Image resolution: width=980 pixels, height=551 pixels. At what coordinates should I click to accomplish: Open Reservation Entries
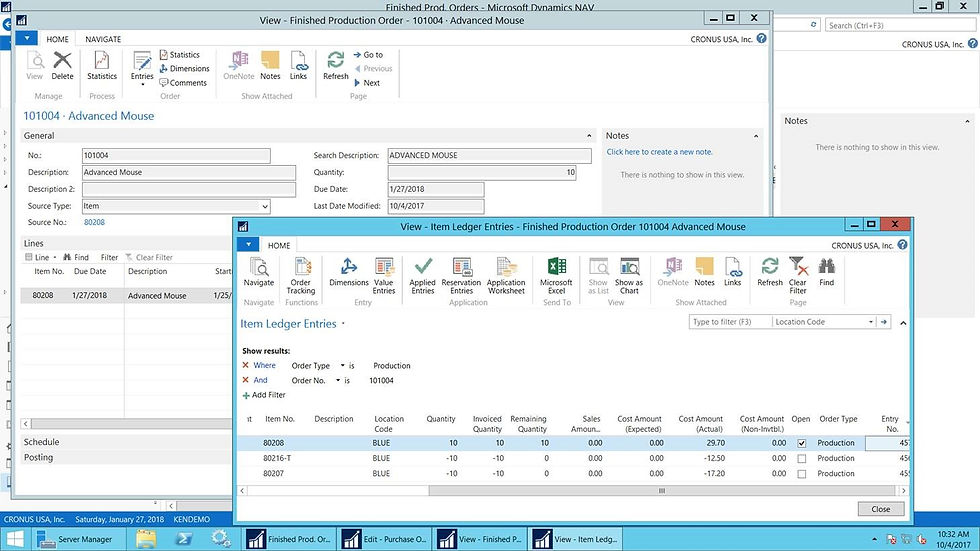(x=461, y=276)
